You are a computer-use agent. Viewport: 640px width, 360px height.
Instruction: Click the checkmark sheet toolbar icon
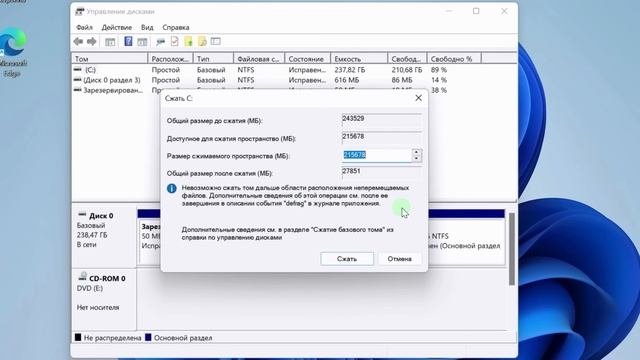click(x=175, y=41)
